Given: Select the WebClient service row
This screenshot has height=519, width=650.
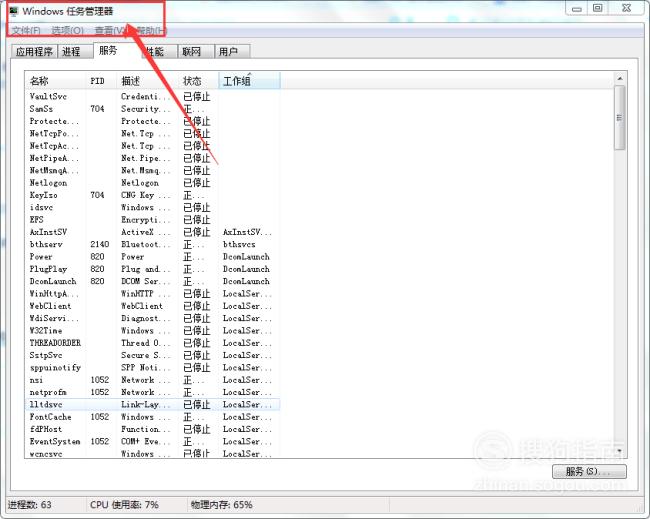Looking at the screenshot, I should tap(153, 306).
